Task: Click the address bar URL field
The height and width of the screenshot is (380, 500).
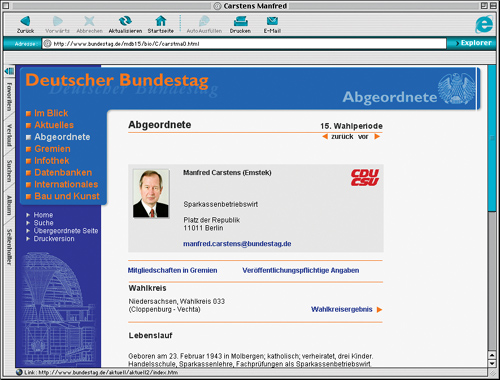Action: pos(244,44)
